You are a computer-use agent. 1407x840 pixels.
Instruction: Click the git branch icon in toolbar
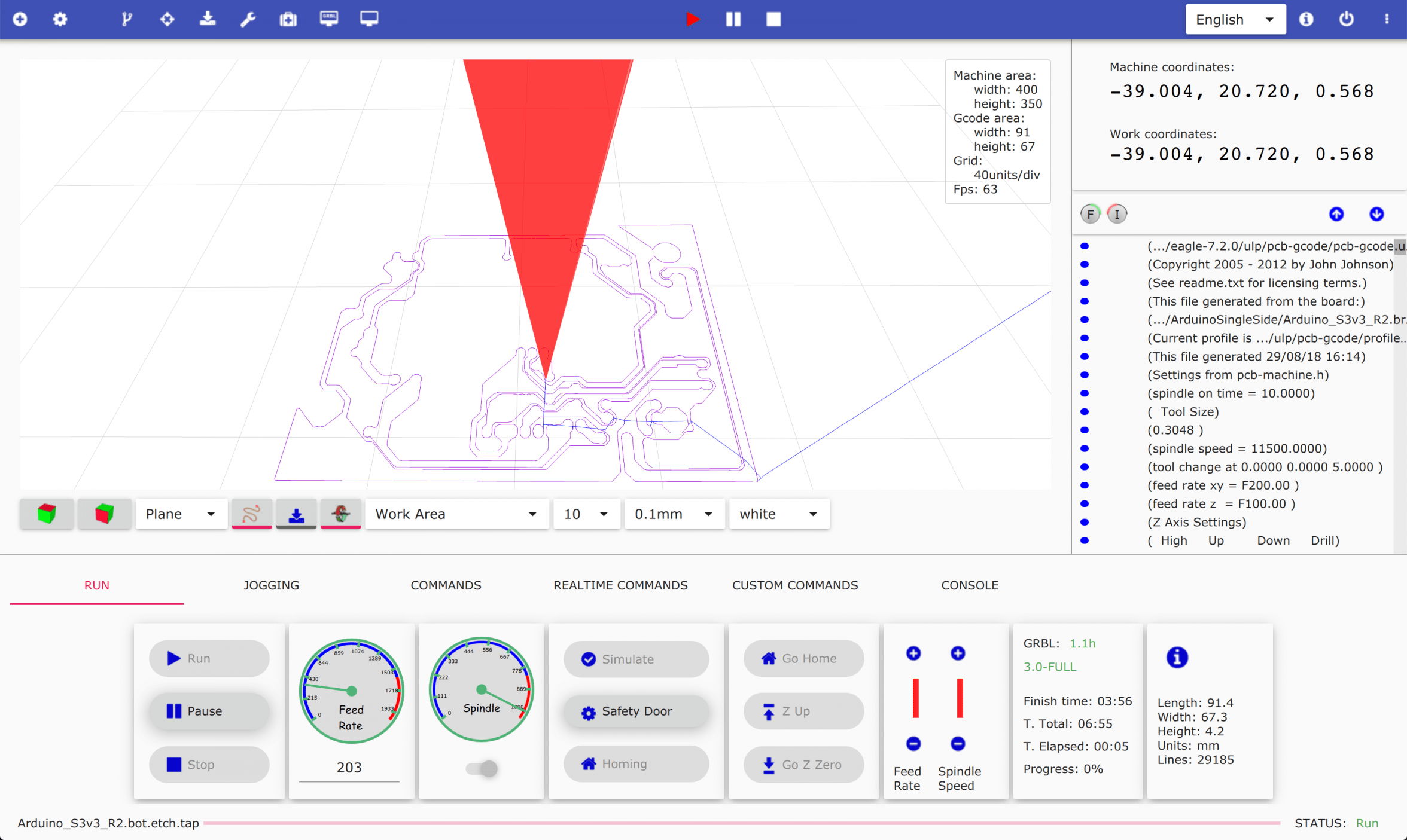(x=127, y=19)
